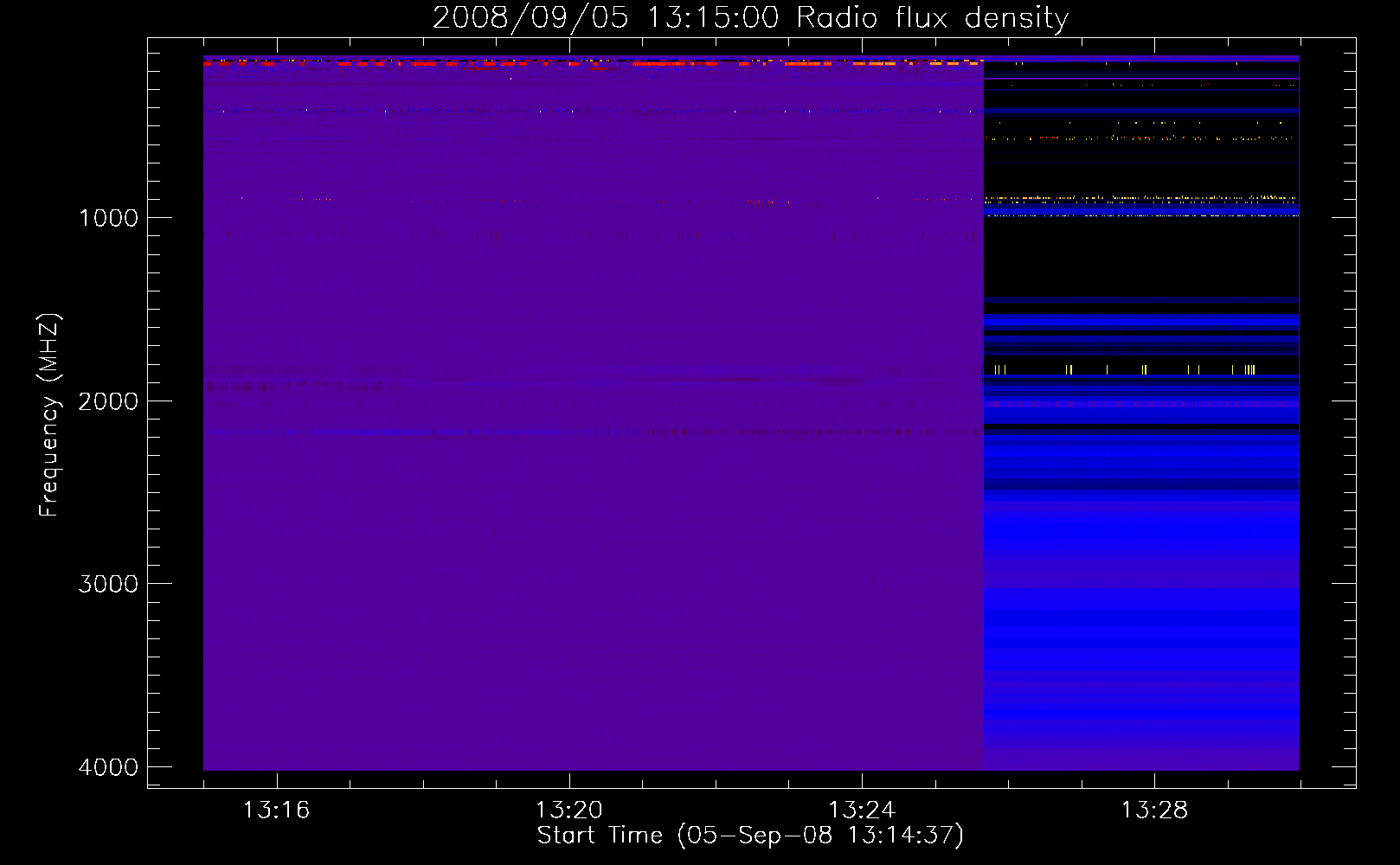Click the 13:20 time tick label
Image resolution: width=1400 pixels, height=865 pixels.
click(x=569, y=811)
